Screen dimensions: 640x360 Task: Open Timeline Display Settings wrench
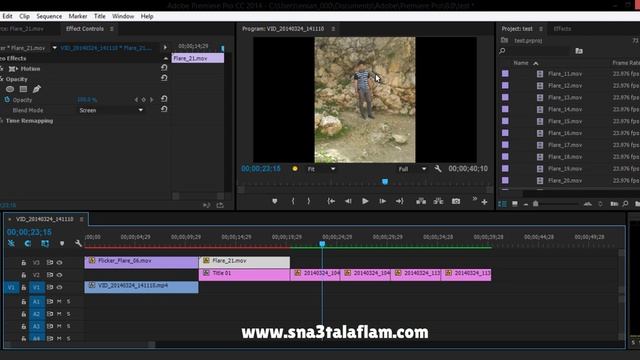click(78, 243)
